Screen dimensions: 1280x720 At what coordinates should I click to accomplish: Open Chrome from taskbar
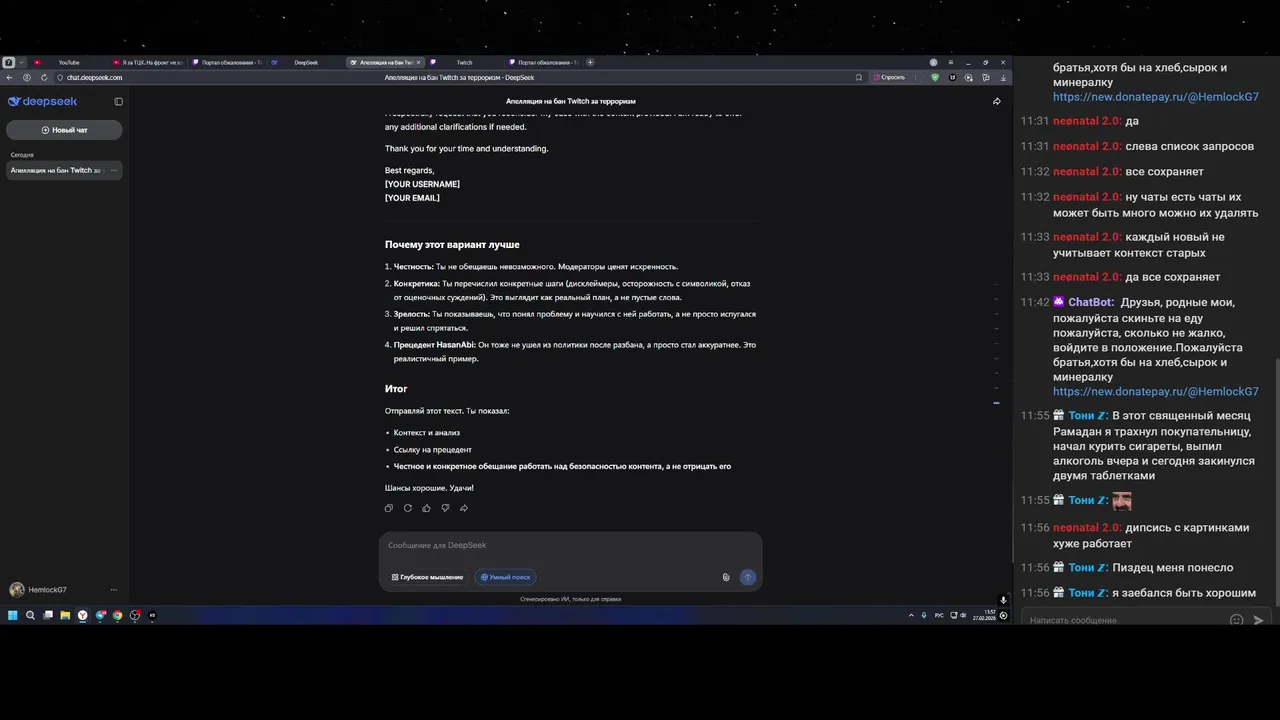point(117,615)
